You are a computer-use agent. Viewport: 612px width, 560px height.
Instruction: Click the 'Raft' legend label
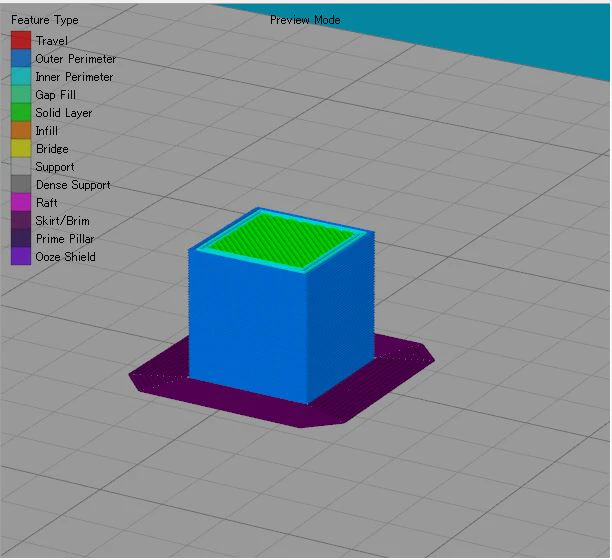tap(46, 203)
